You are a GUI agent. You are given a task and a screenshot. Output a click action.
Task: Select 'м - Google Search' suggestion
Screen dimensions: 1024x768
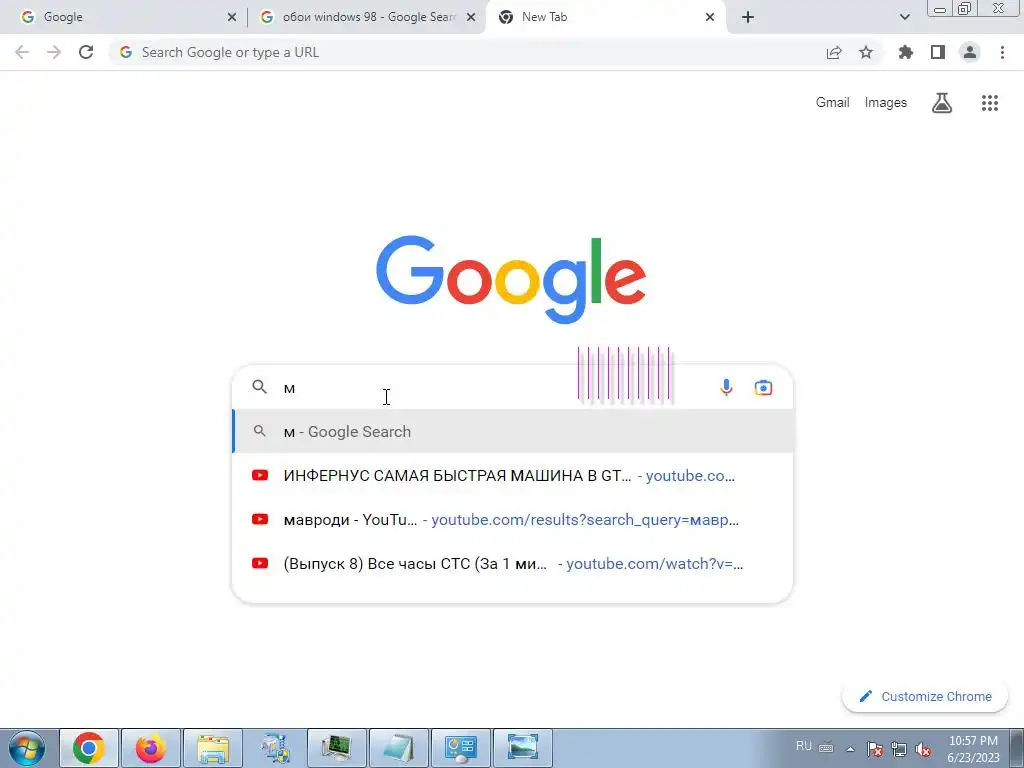(x=513, y=432)
